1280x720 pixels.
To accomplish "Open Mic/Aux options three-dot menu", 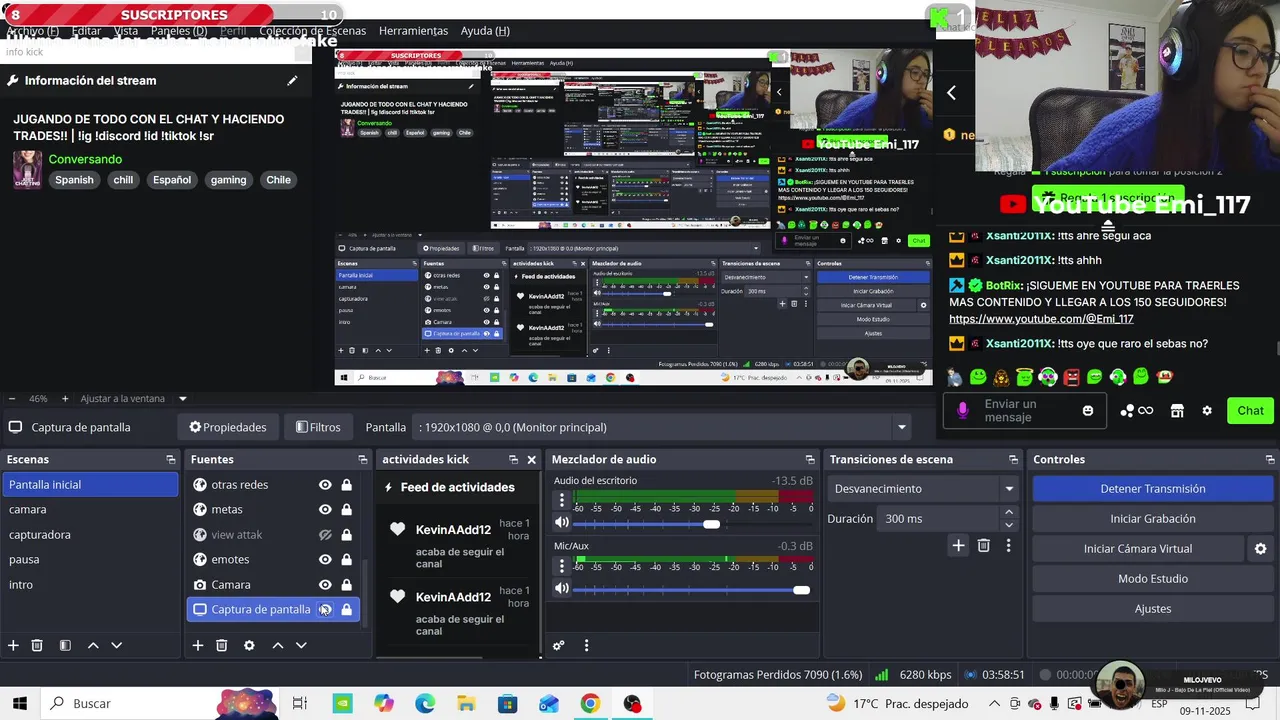I will pyautogui.click(x=562, y=566).
